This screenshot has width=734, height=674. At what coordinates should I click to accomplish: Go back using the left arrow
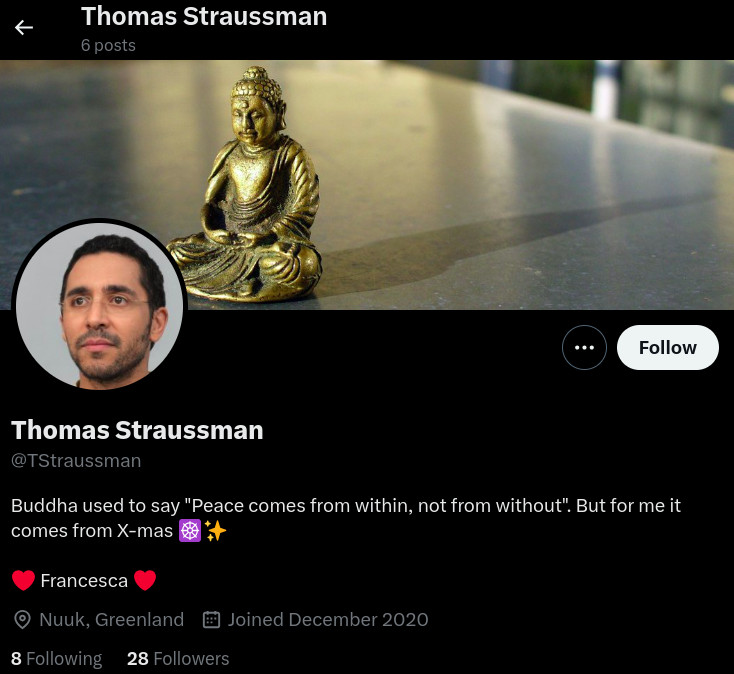(x=24, y=28)
